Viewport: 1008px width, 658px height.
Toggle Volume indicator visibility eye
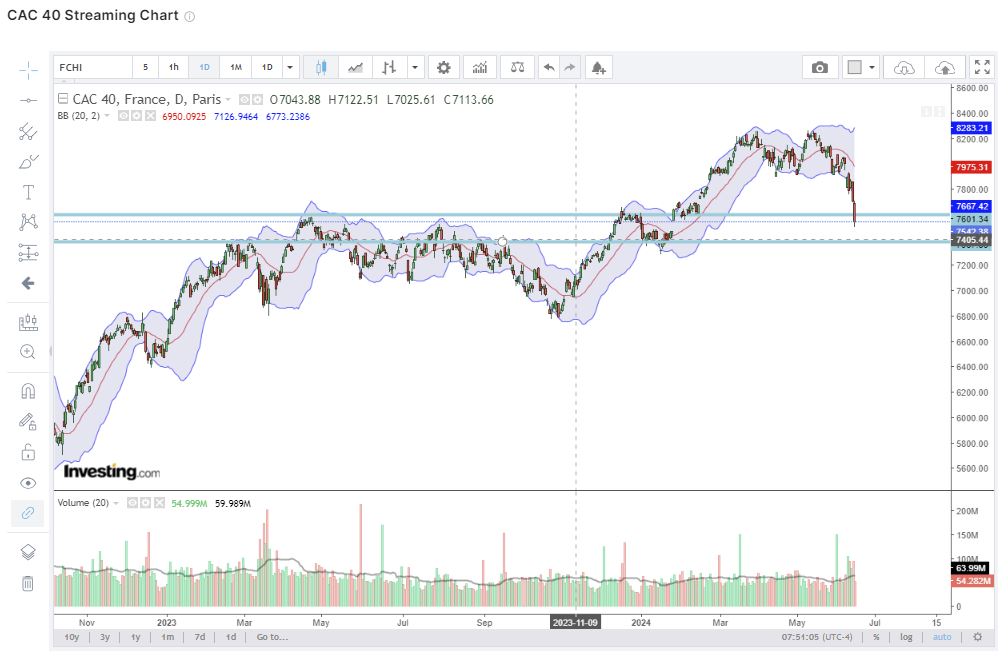point(132,503)
